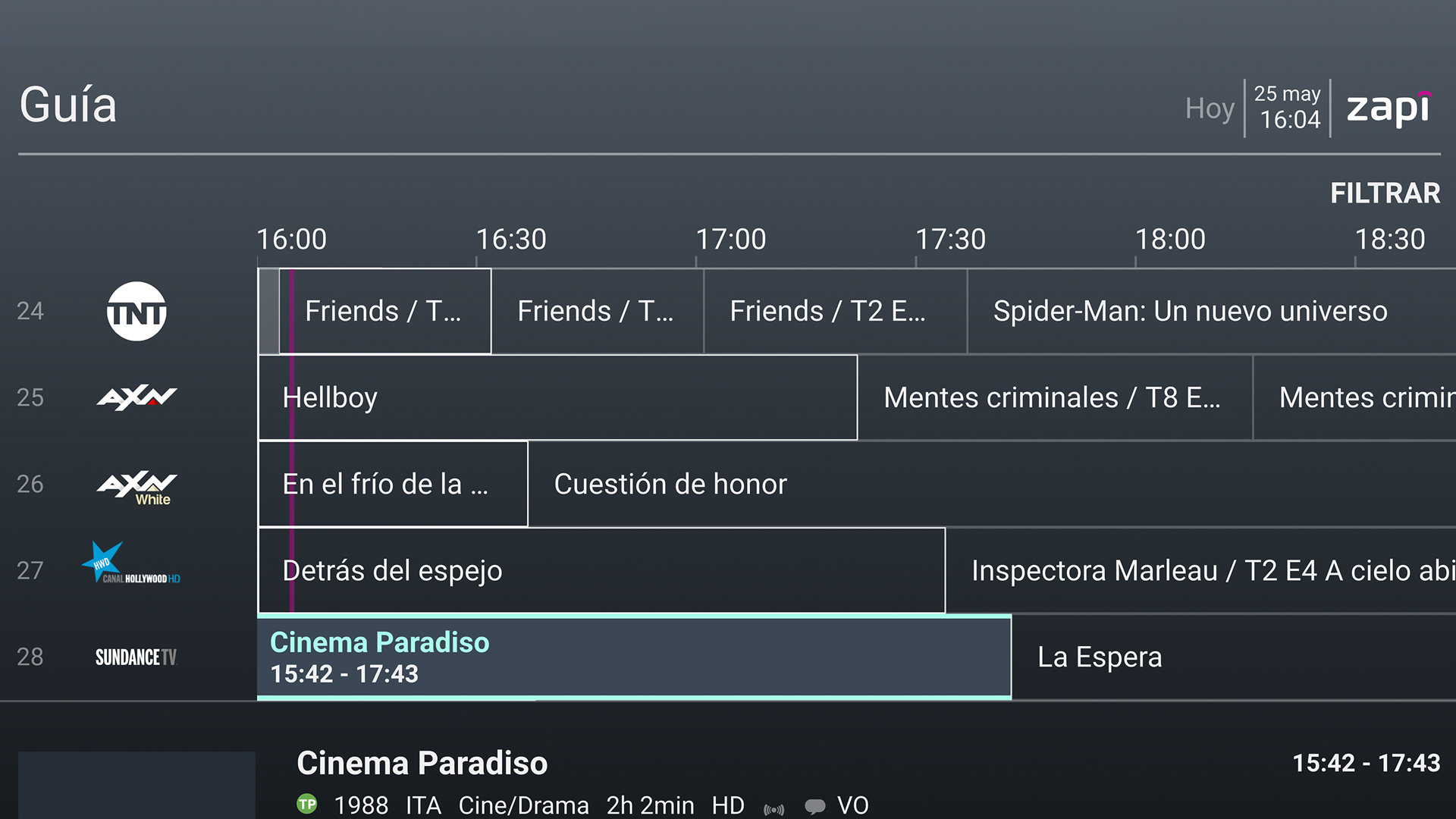Open the Hoy date selector

(x=1210, y=108)
